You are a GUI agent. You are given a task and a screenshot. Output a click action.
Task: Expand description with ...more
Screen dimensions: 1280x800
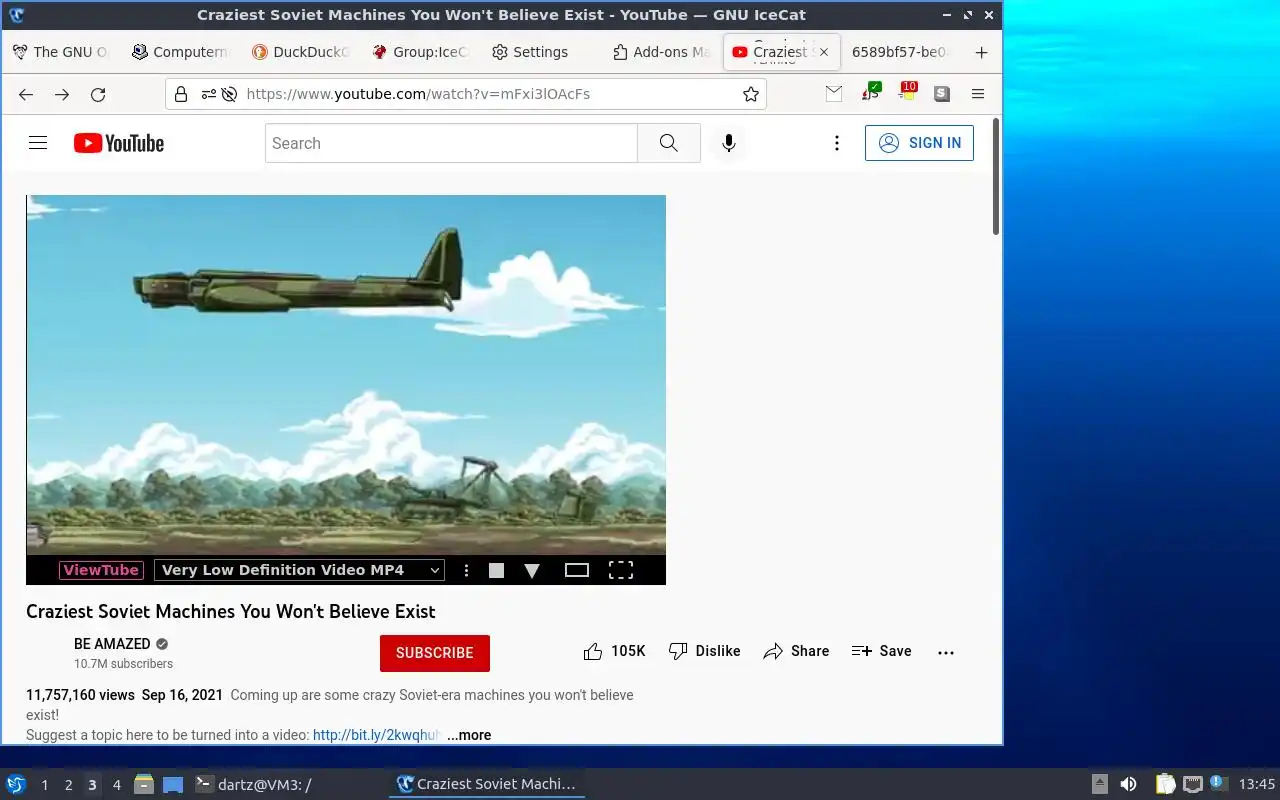pos(469,735)
